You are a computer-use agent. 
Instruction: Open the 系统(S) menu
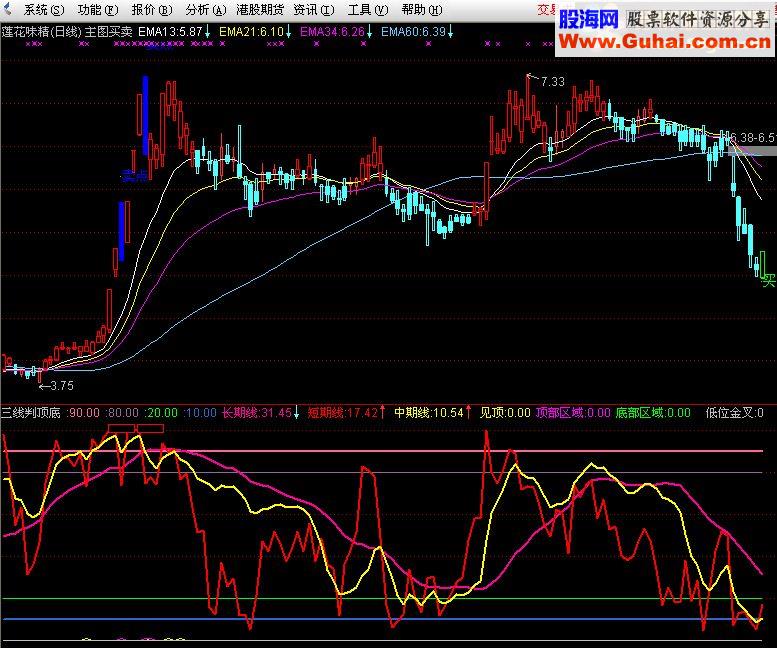click(x=44, y=9)
